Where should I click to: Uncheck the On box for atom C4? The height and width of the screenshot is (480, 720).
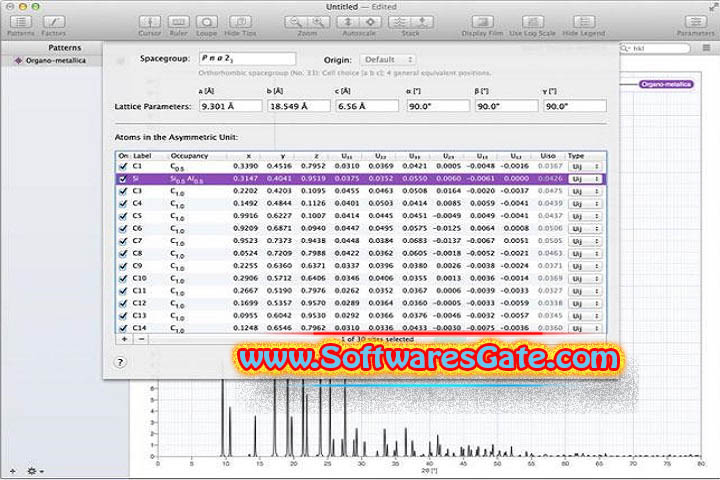123,203
